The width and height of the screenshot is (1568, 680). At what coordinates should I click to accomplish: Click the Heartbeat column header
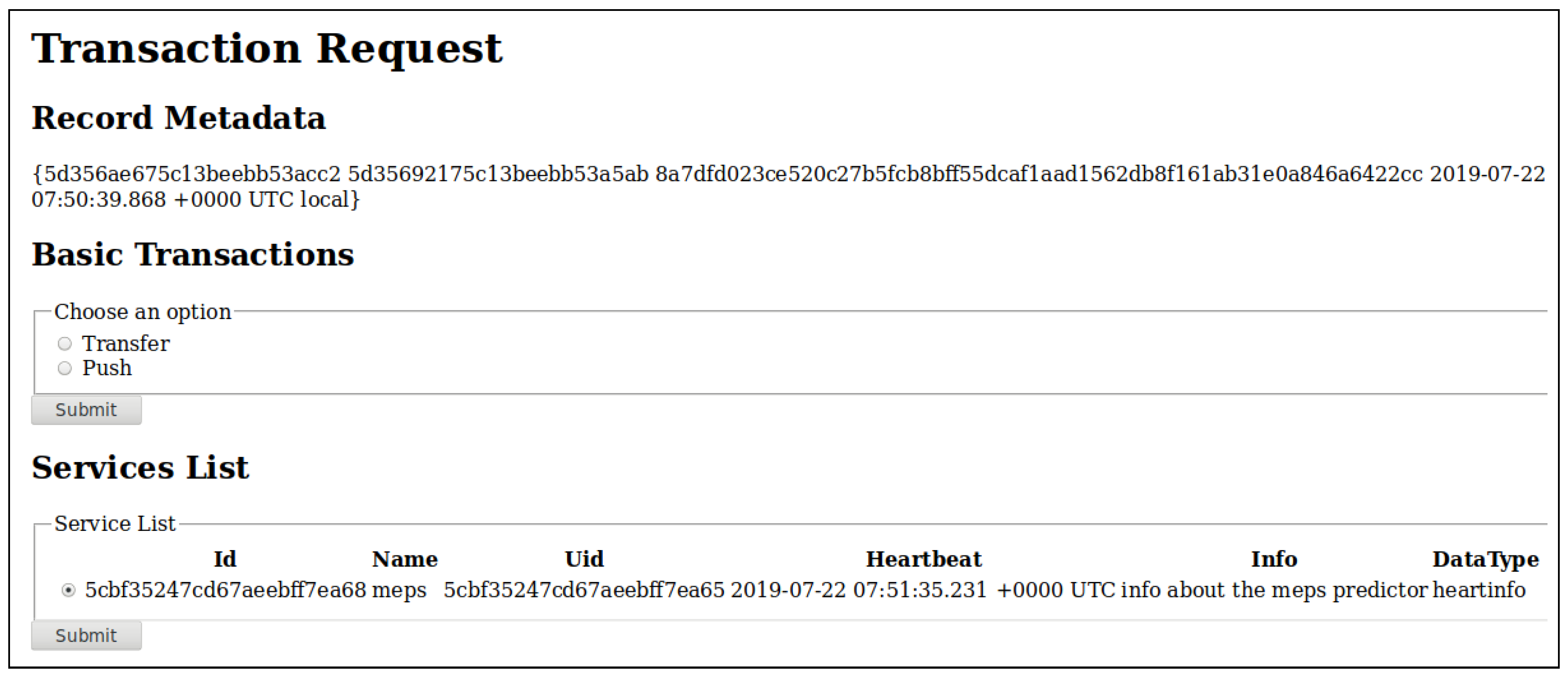click(x=923, y=559)
